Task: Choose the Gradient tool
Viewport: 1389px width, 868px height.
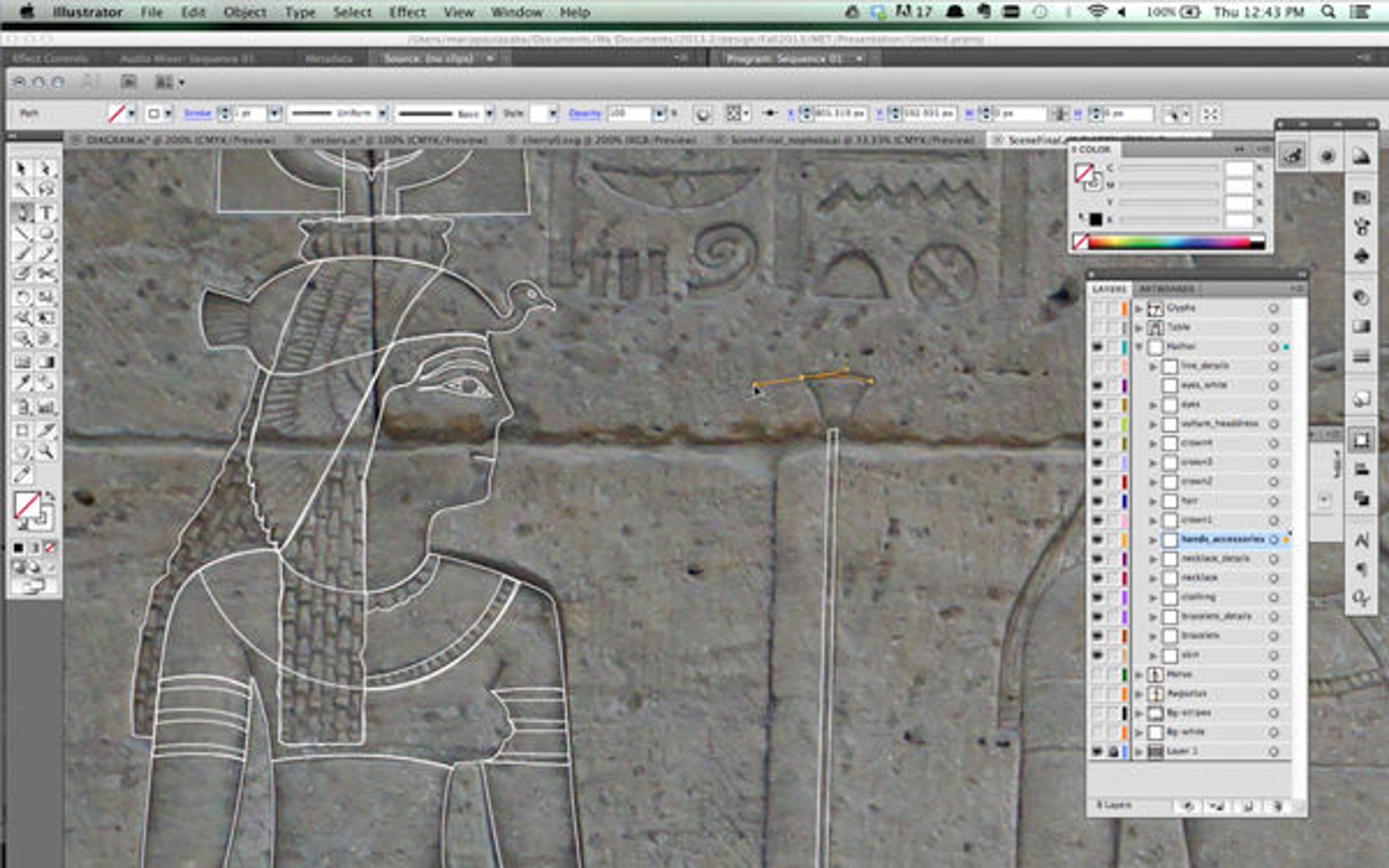Action: (47, 362)
